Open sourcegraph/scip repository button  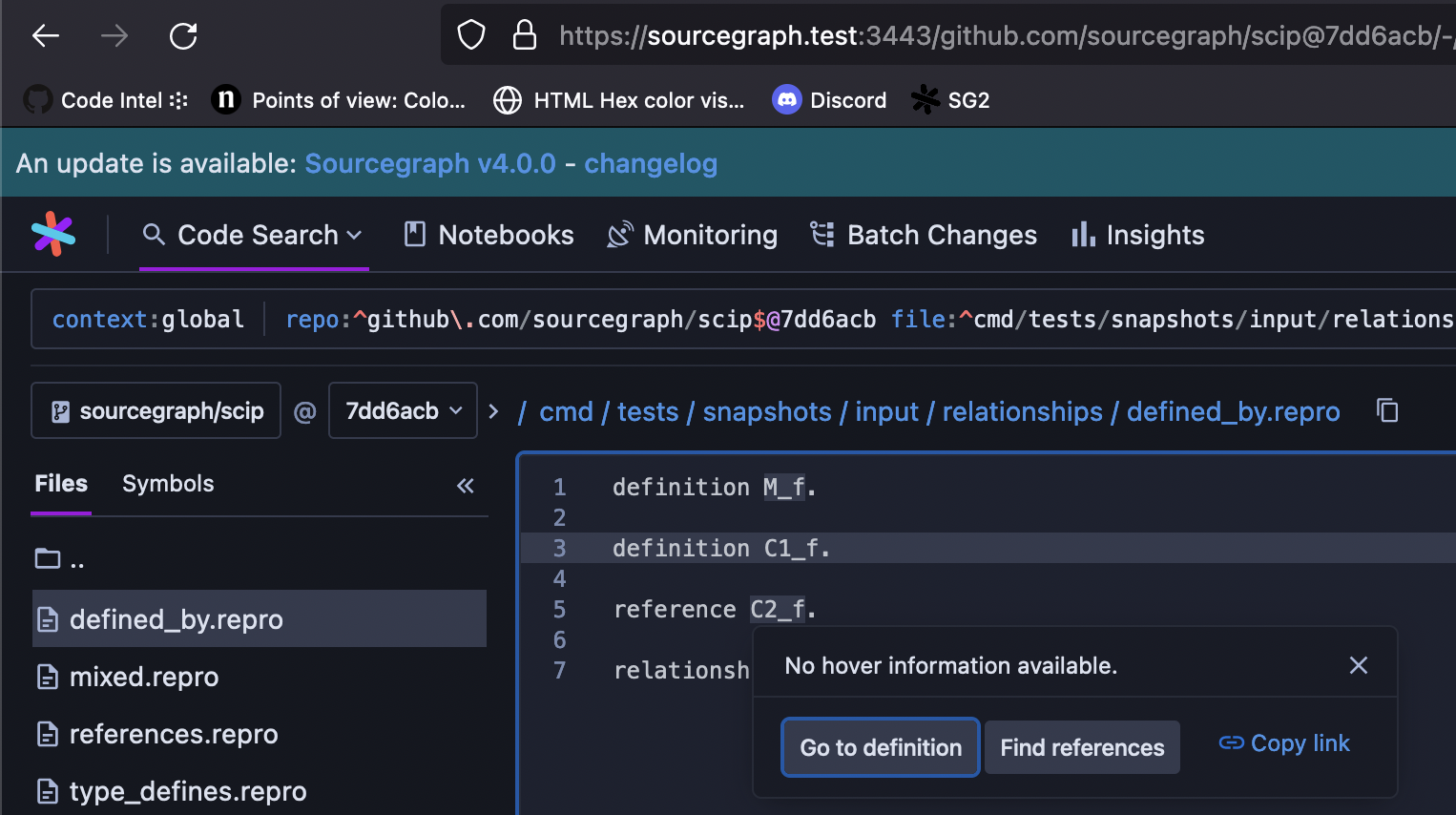(156, 411)
